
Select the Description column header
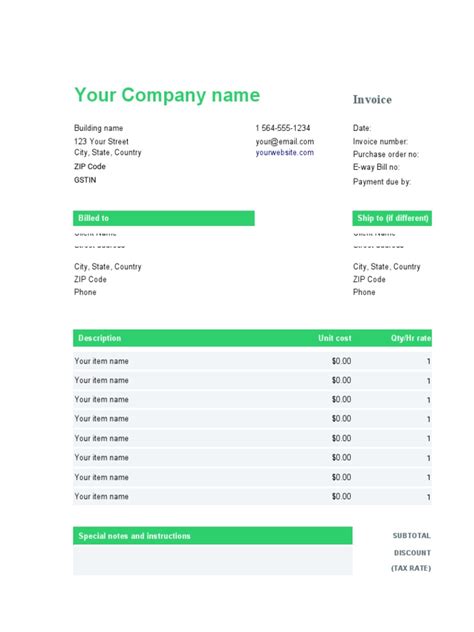(x=100, y=338)
